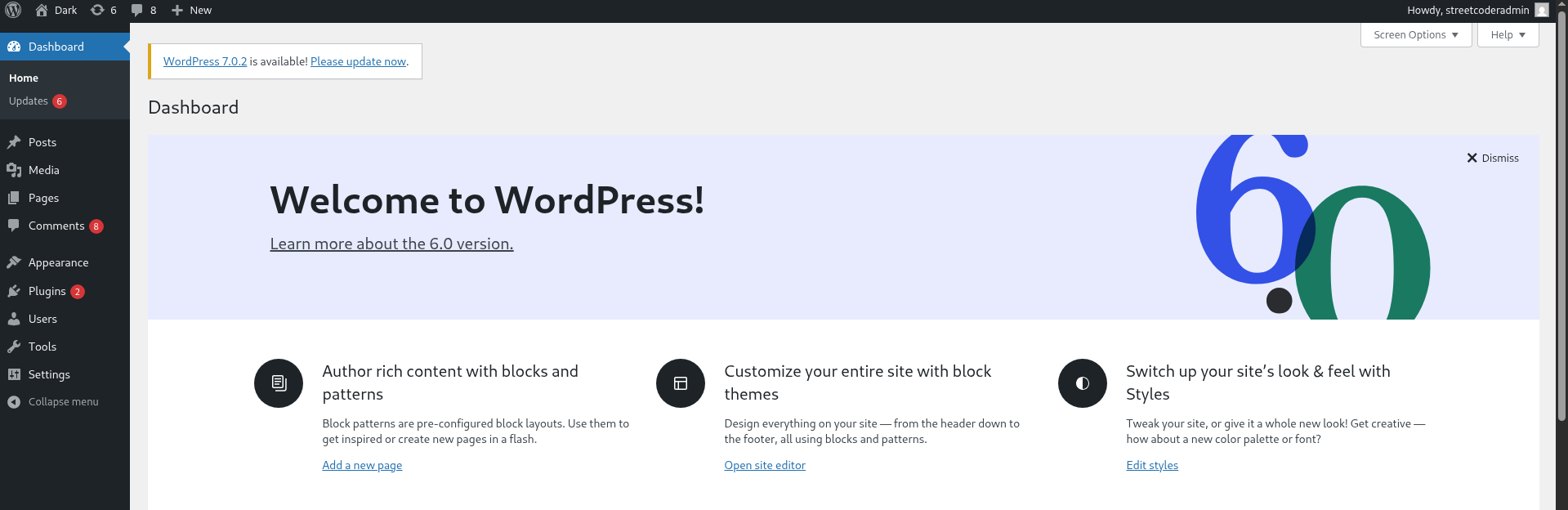Viewport: 1568px width, 510px height.
Task: Go to the Posts menu
Action: 42,142
